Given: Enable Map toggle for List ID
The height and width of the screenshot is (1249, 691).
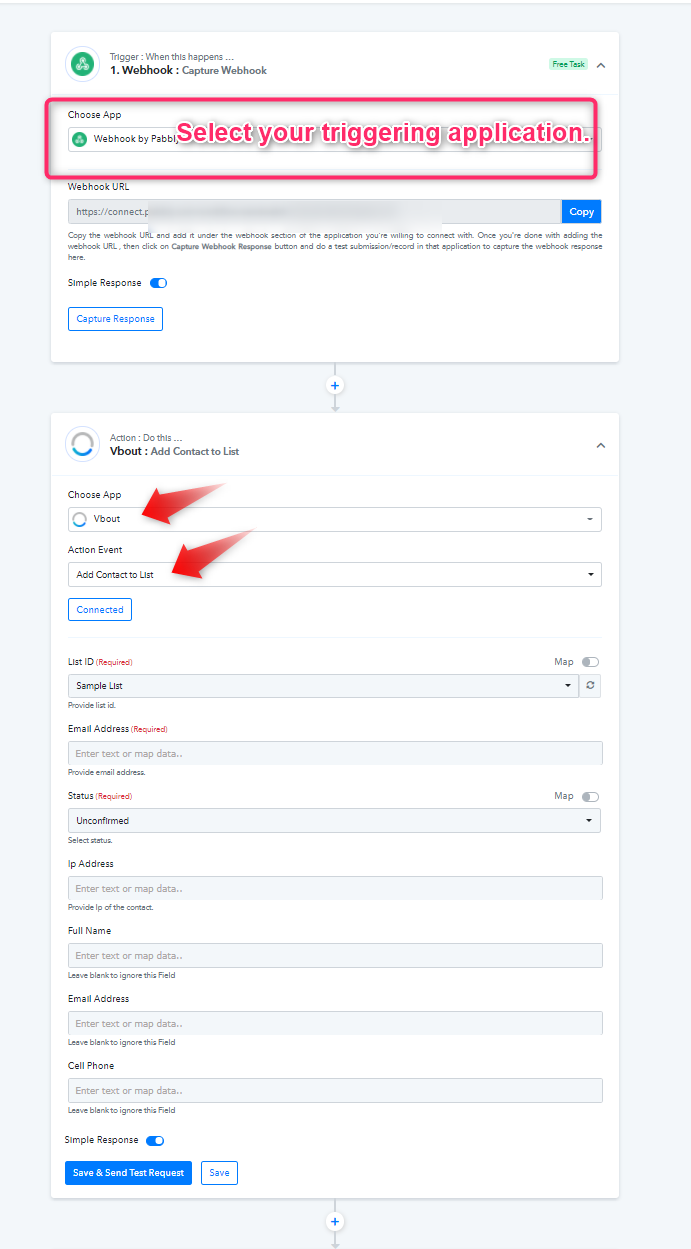Looking at the screenshot, I should pyautogui.click(x=590, y=662).
